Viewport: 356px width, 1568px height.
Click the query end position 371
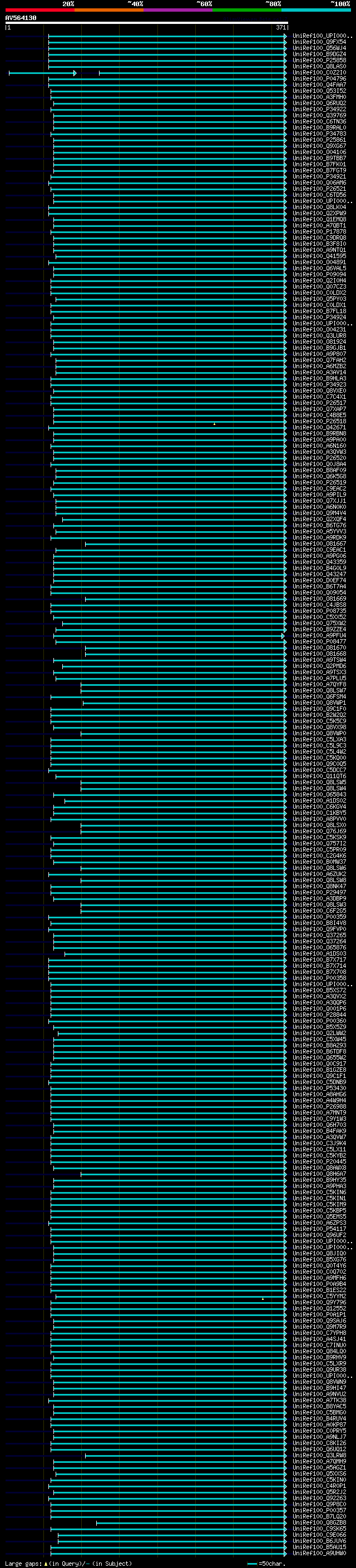pyautogui.click(x=280, y=27)
